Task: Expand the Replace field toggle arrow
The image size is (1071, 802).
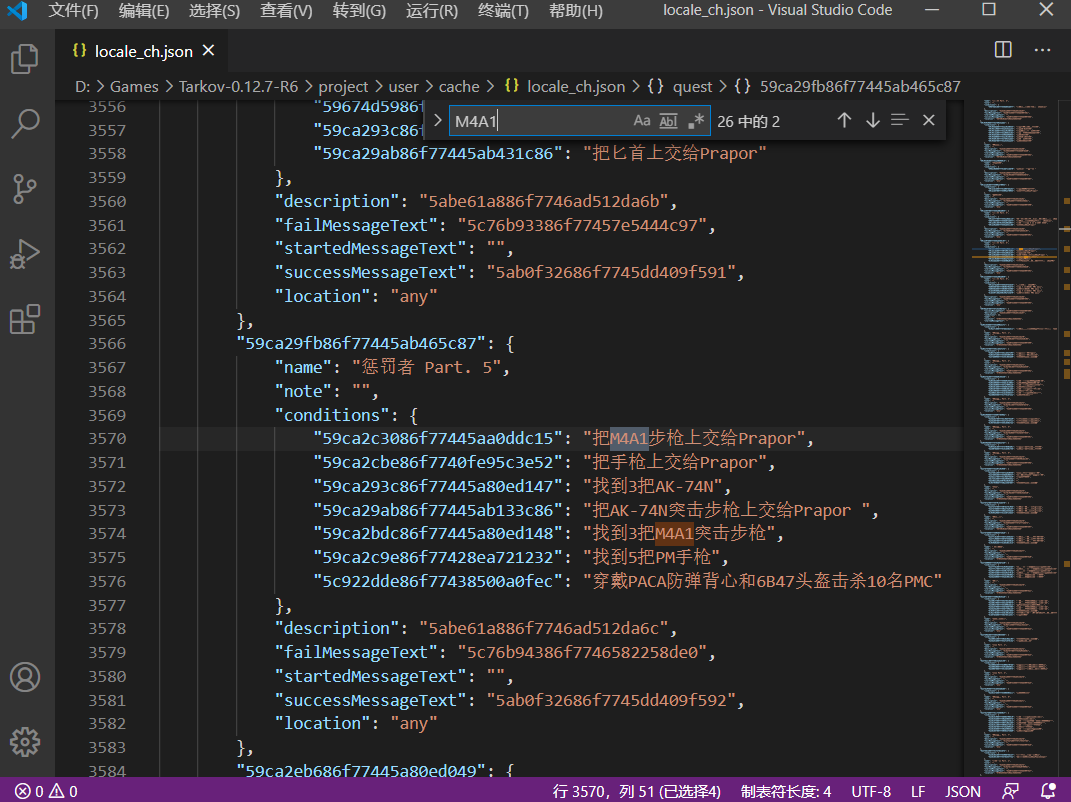Action: click(x=438, y=120)
